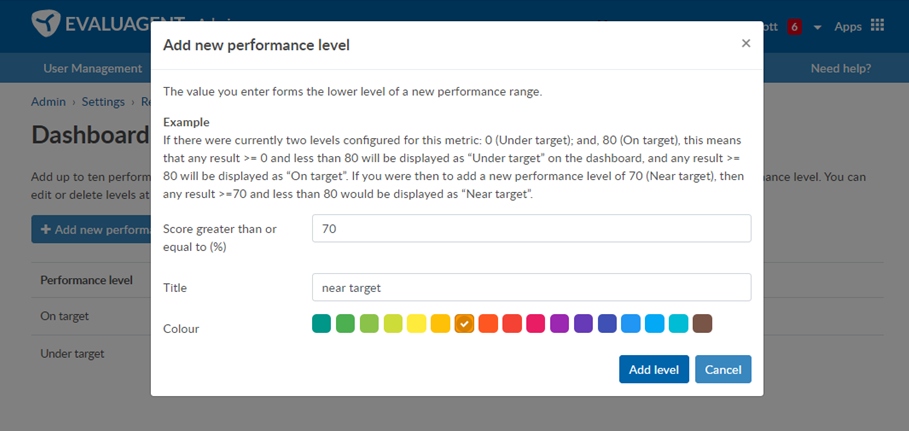
Task: Click the Score greater than input field
Action: tap(531, 228)
